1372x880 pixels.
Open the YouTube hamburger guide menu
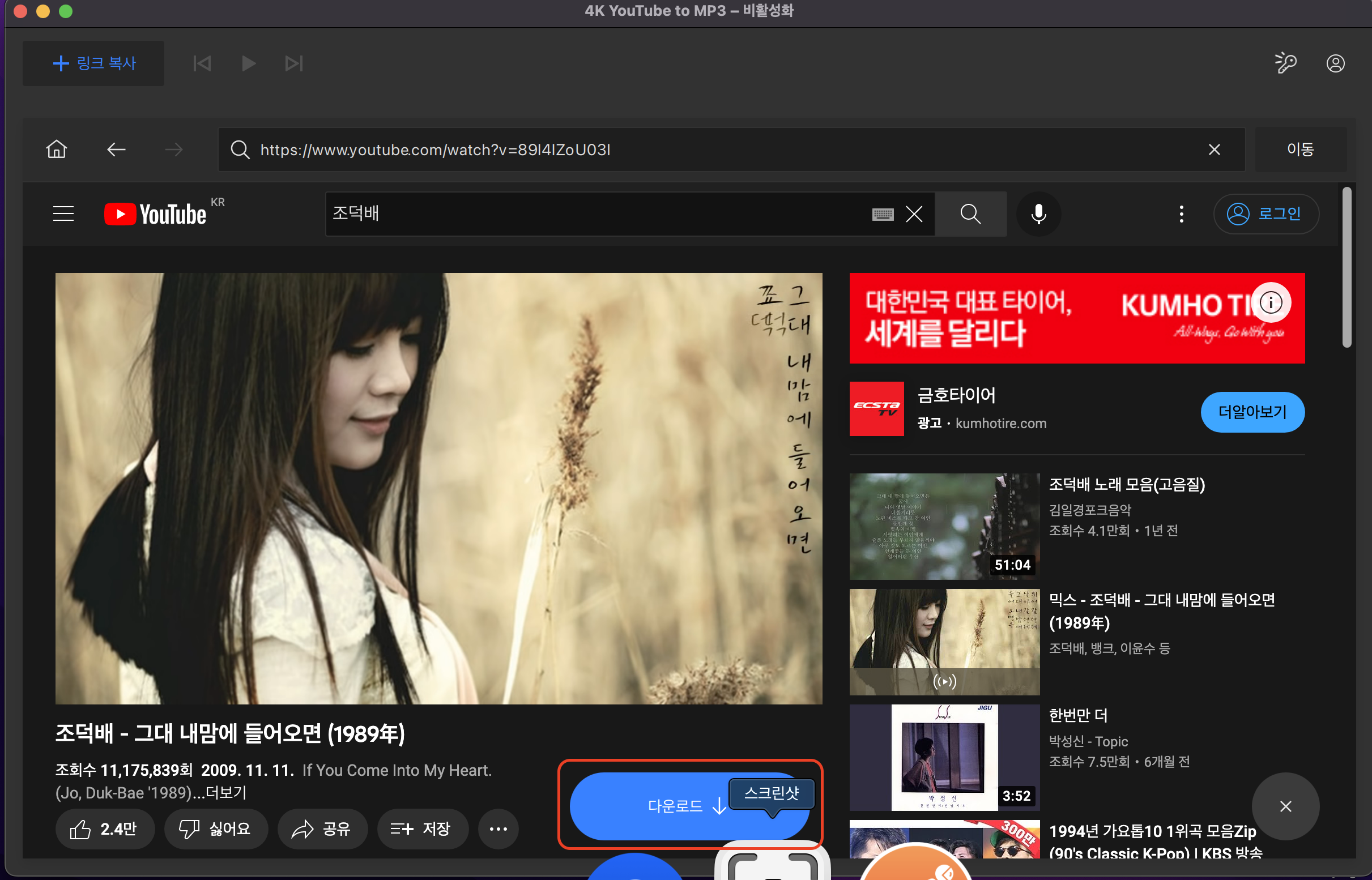pos(63,213)
